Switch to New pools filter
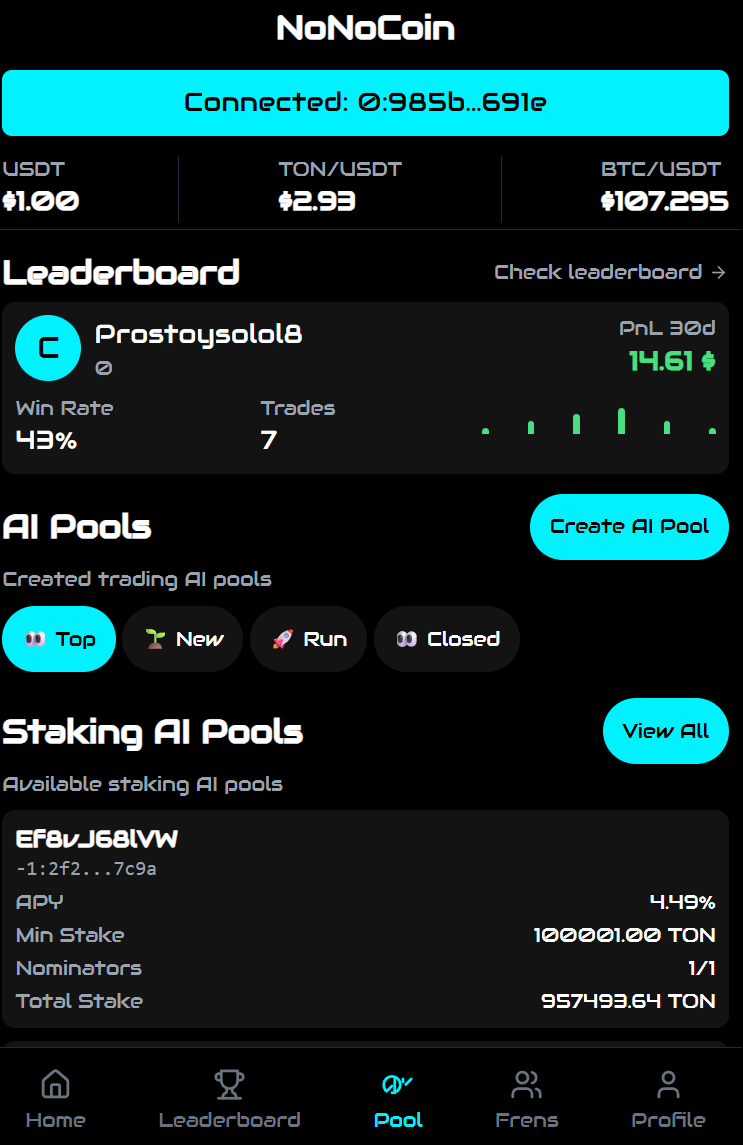 tap(183, 639)
